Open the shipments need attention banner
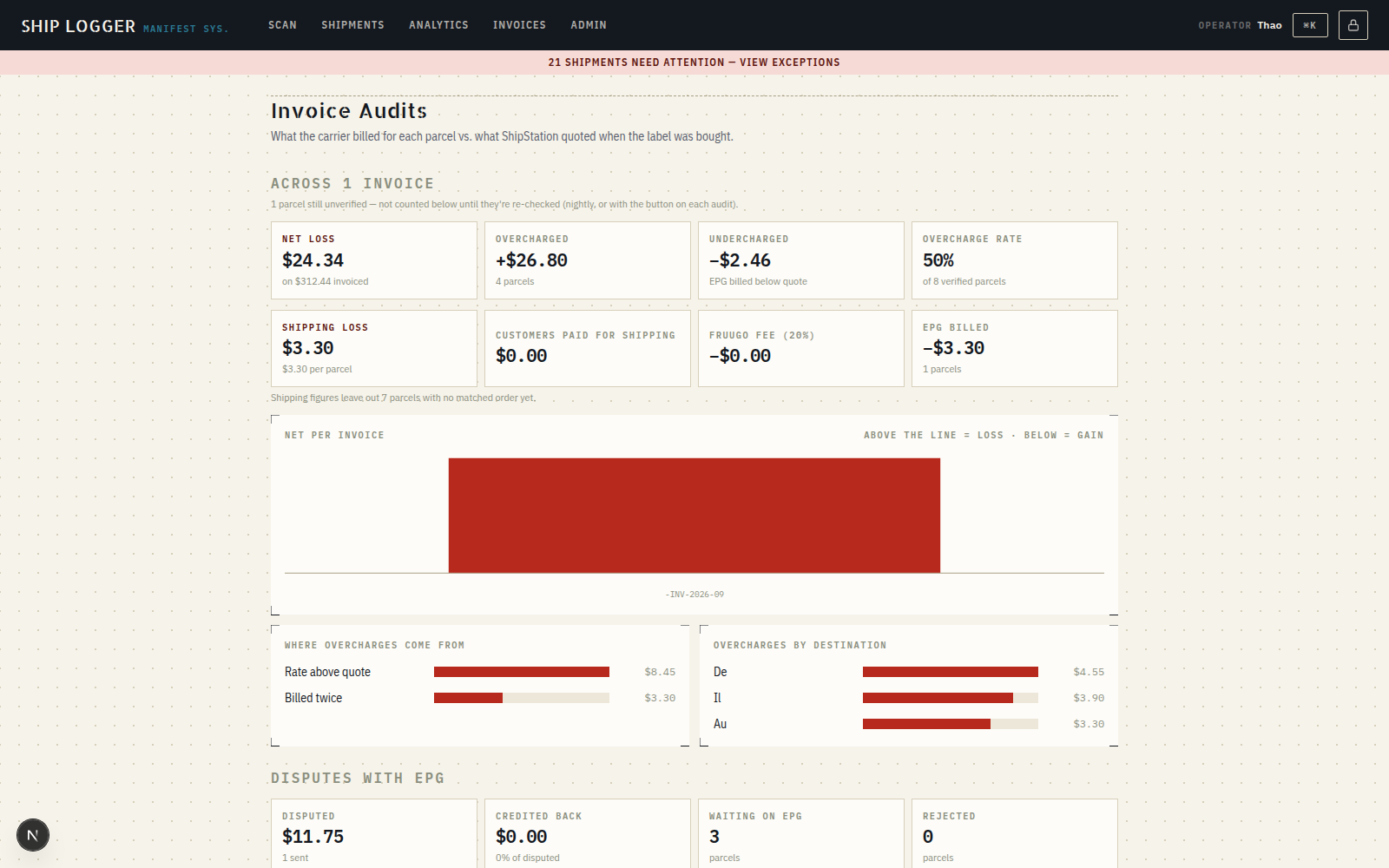This screenshot has height=868, width=1389. [x=694, y=62]
